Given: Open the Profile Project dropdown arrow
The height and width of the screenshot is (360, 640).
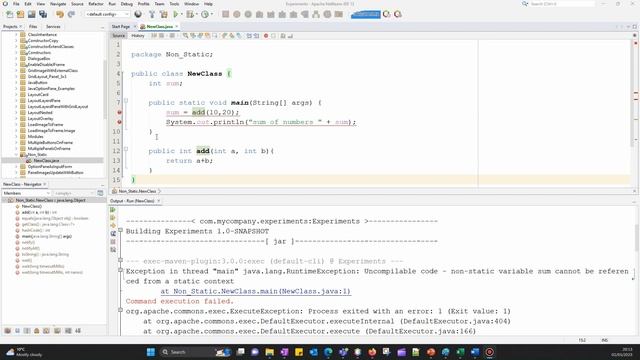Looking at the screenshot, I should [212, 14].
